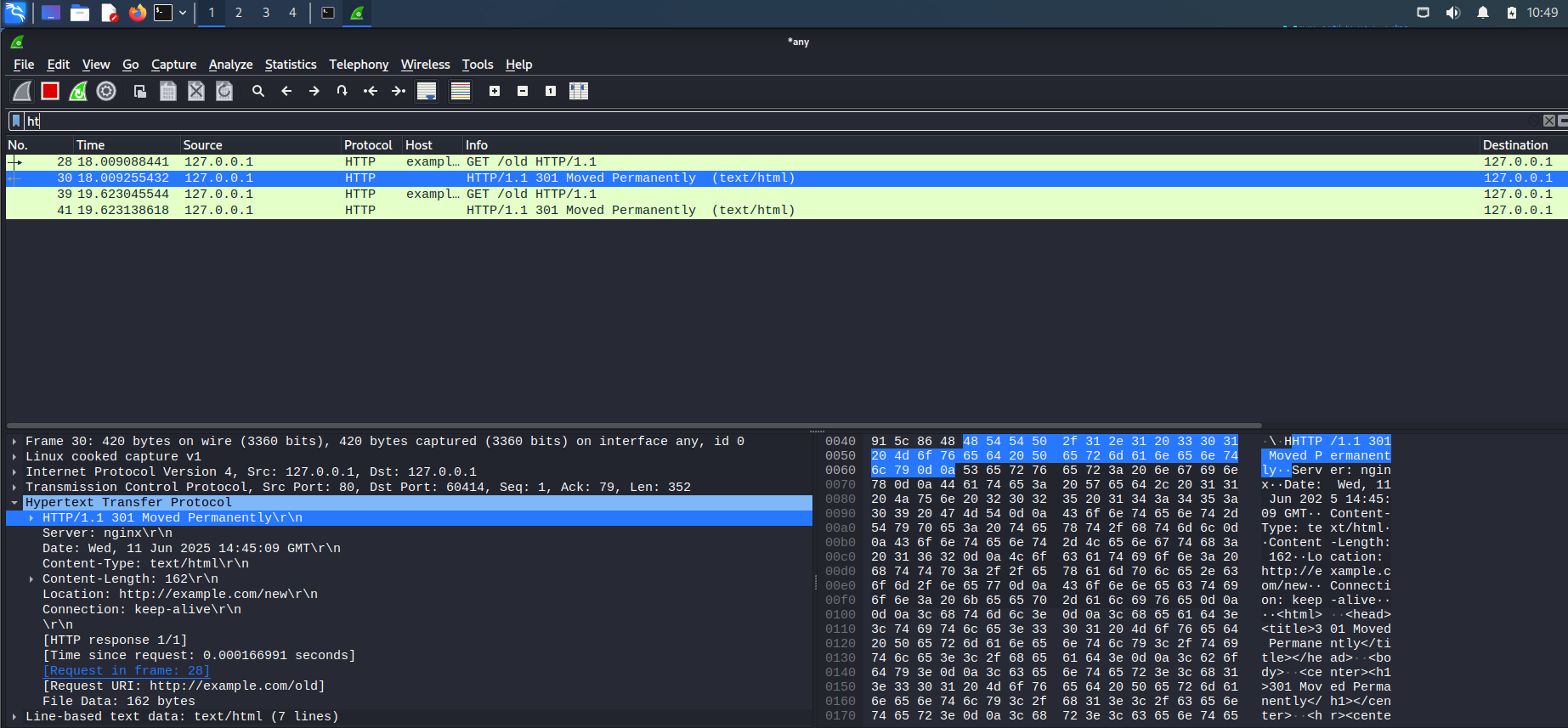Zoom out packet text with minus icon

coord(523,91)
